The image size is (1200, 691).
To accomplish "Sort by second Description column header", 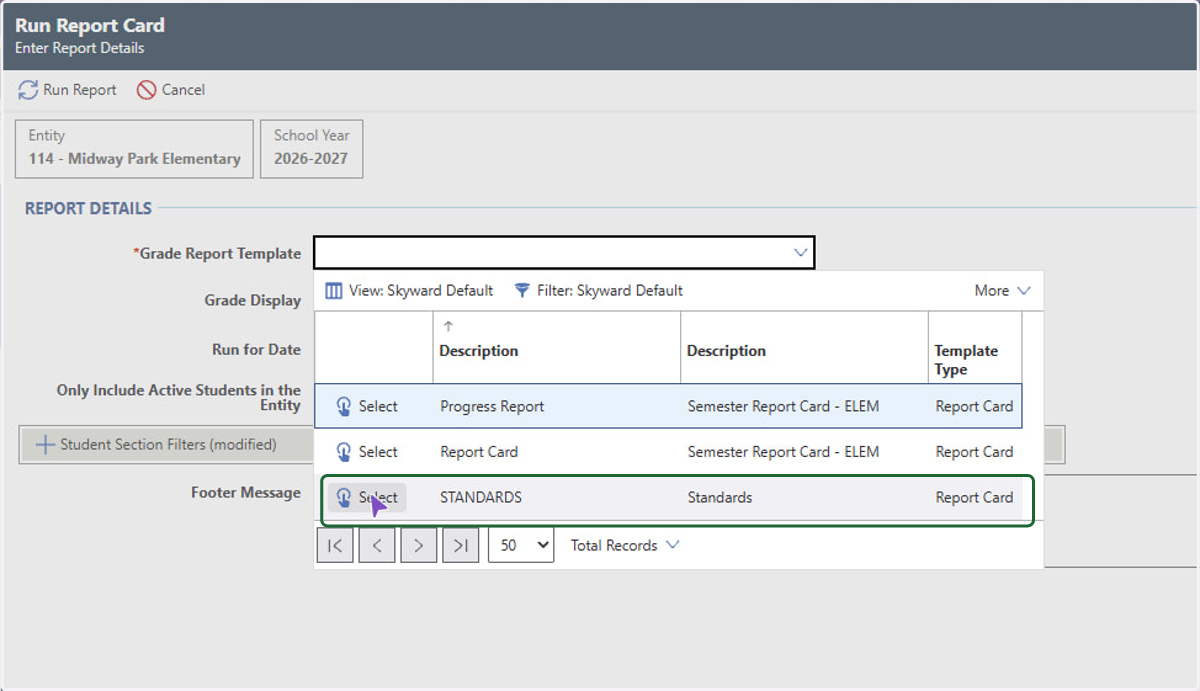I will pyautogui.click(x=726, y=351).
